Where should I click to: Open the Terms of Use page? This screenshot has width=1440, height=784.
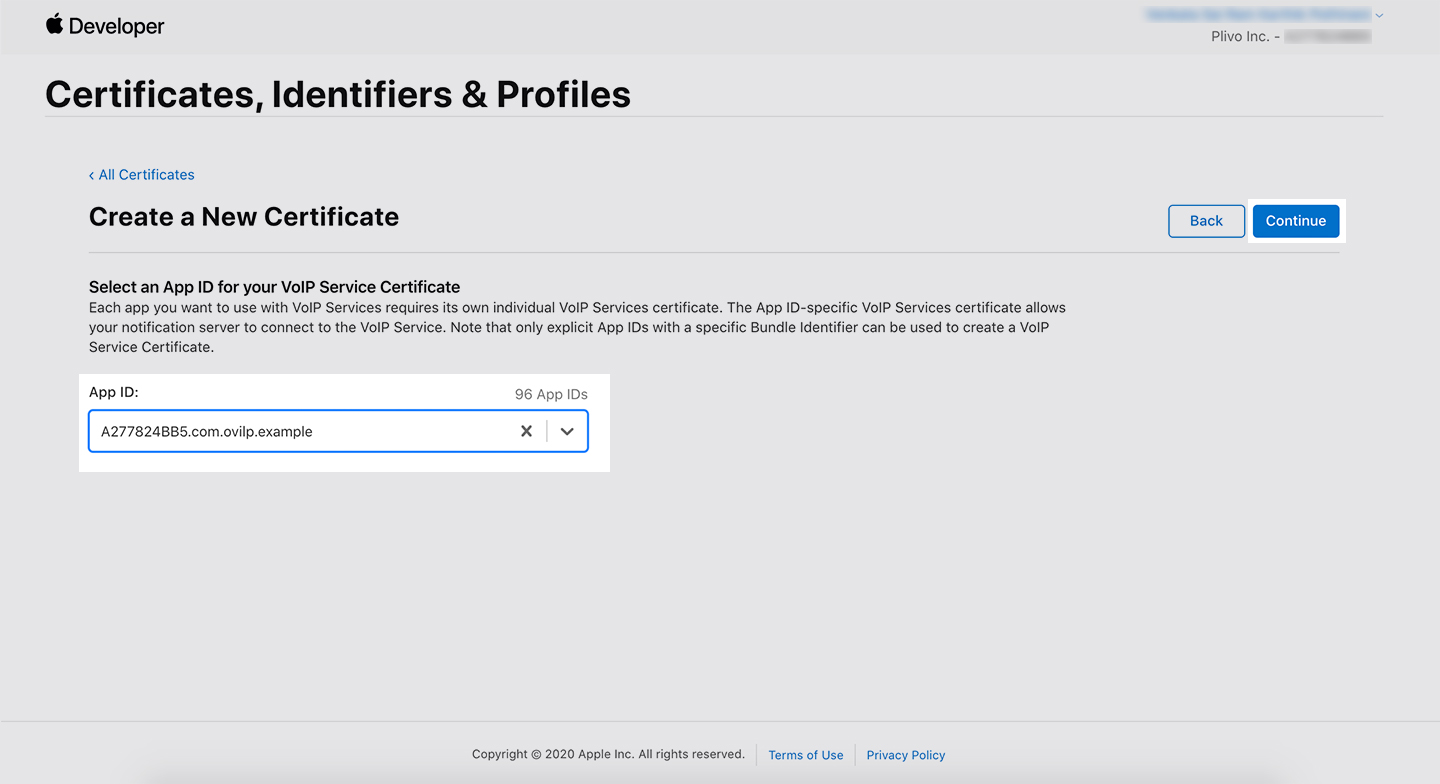click(805, 755)
